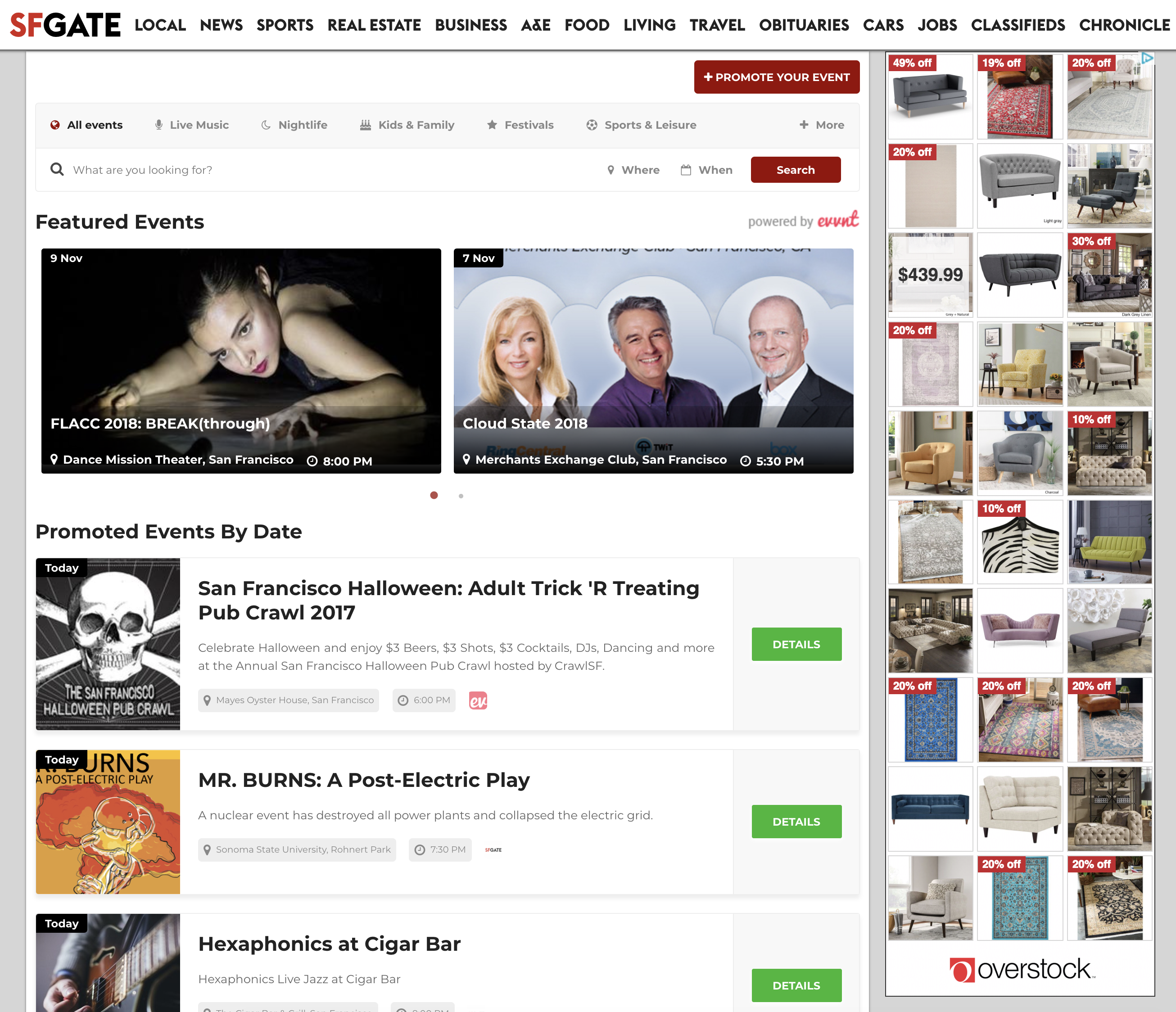
Task: Filter by Festivals category
Action: [520, 125]
